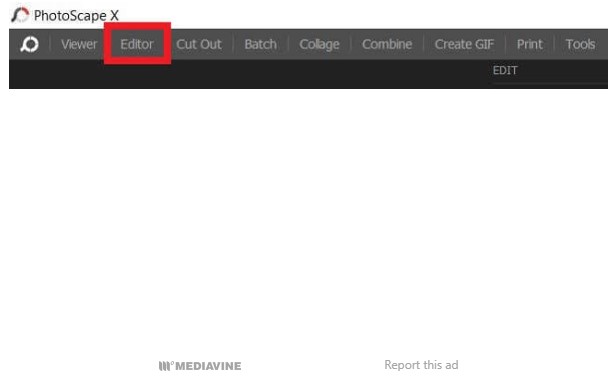Screen dimensions: 614x382
Task: Click the PhotoScape X home swirl icon
Action: (30, 44)
